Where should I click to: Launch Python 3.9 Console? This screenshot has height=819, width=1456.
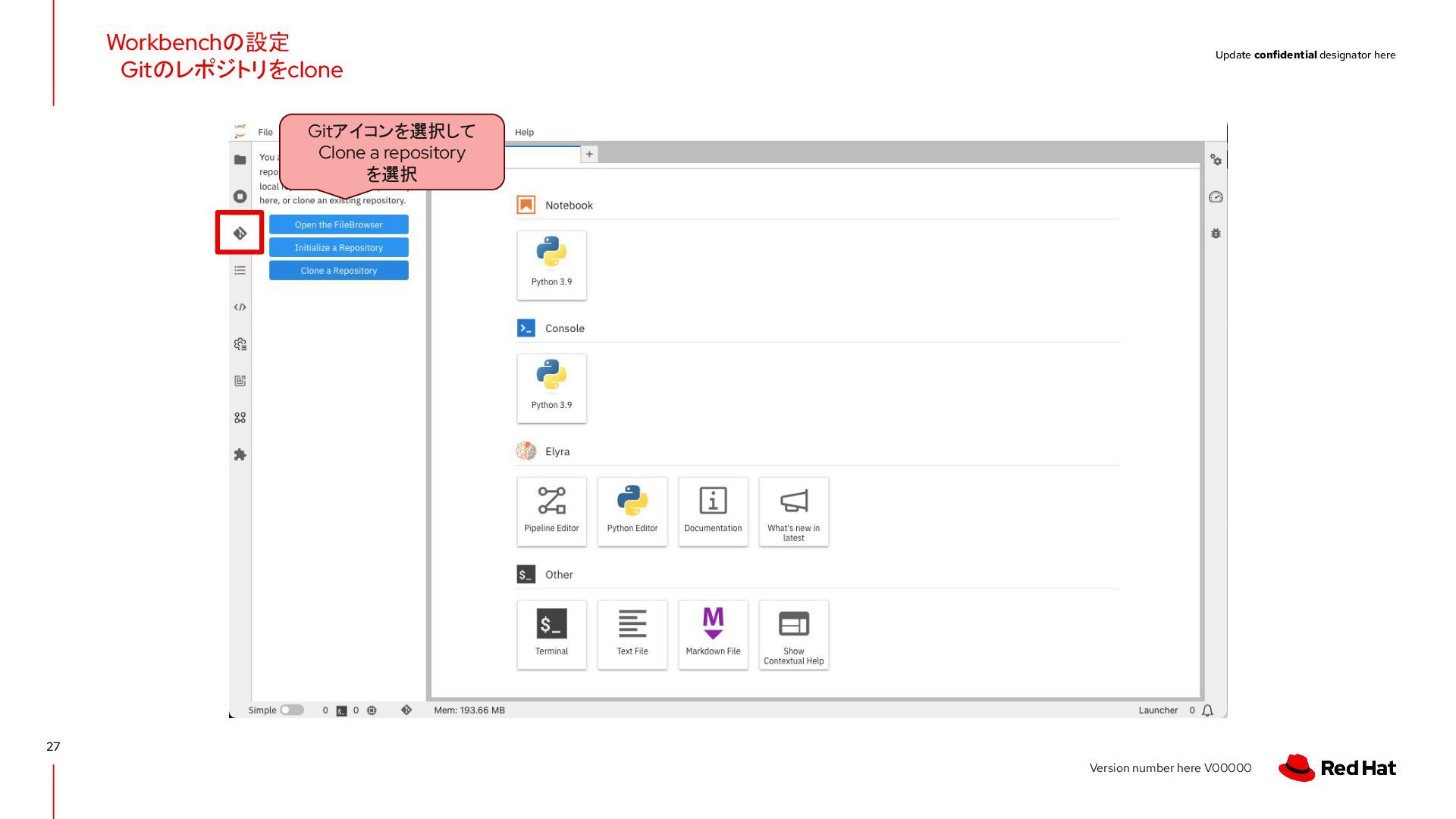coord(551,388)
